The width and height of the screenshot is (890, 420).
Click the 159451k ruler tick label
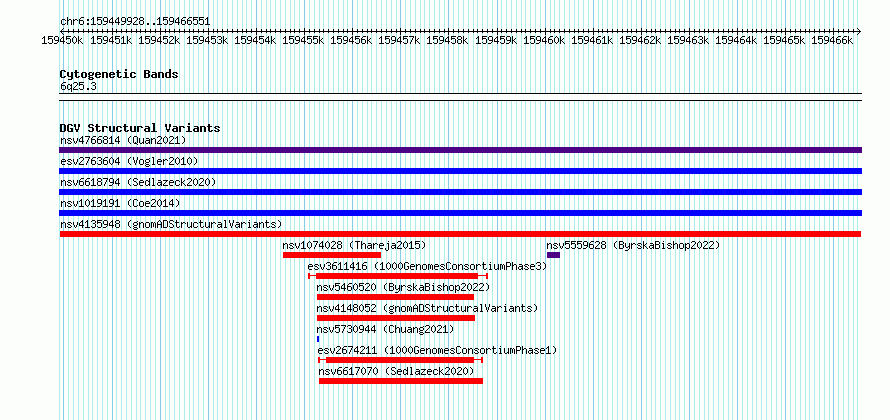pyautogui.click(x=111, y=40)
